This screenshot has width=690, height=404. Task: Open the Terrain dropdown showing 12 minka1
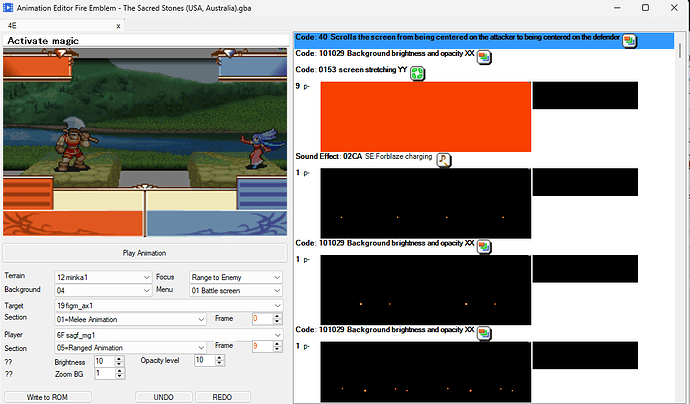[x=103, y=277]
